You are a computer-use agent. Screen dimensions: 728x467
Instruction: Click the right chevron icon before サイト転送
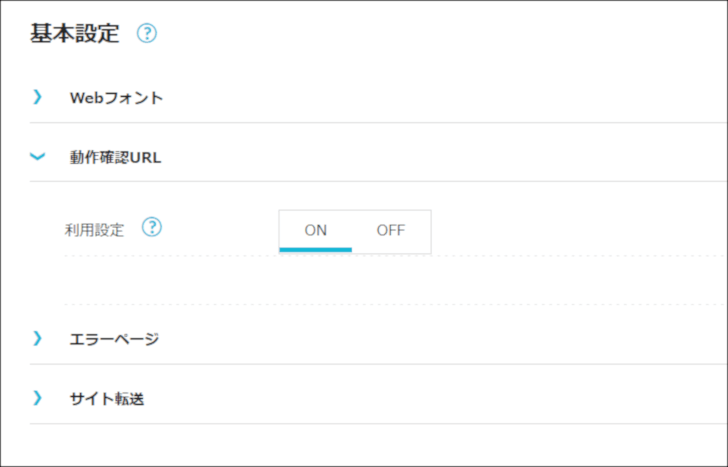point(38,398)
